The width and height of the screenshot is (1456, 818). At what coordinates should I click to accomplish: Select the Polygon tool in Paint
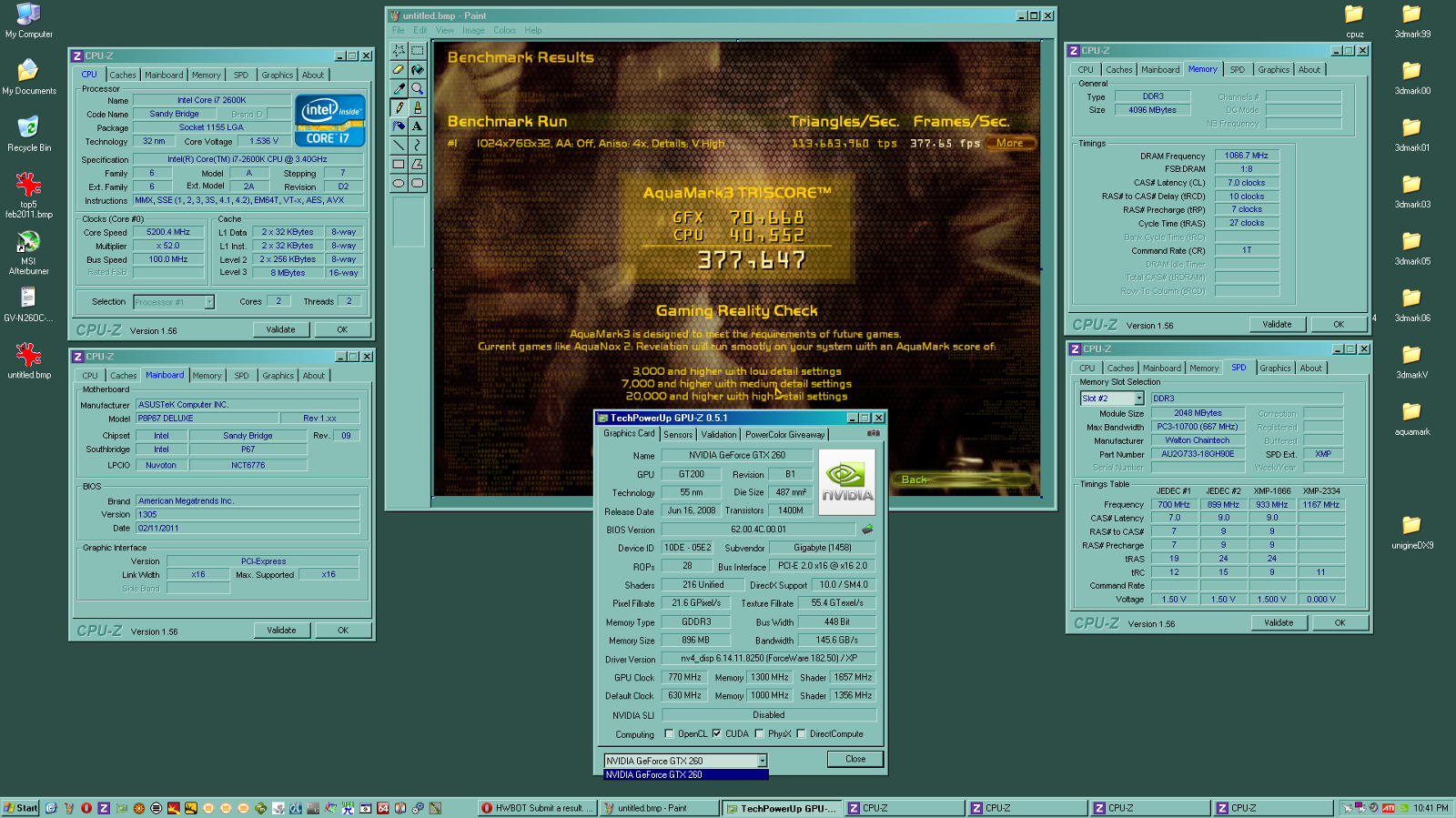click(417, 165)
